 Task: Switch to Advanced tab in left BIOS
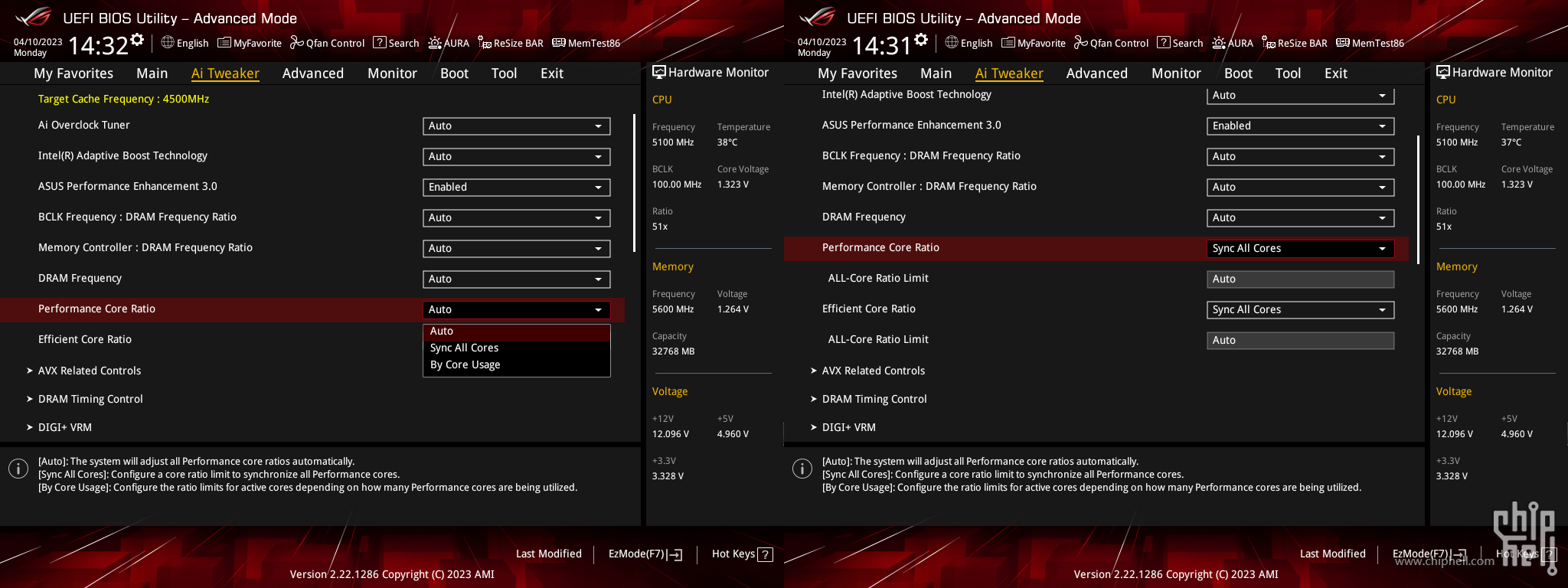tap(313, 73)
